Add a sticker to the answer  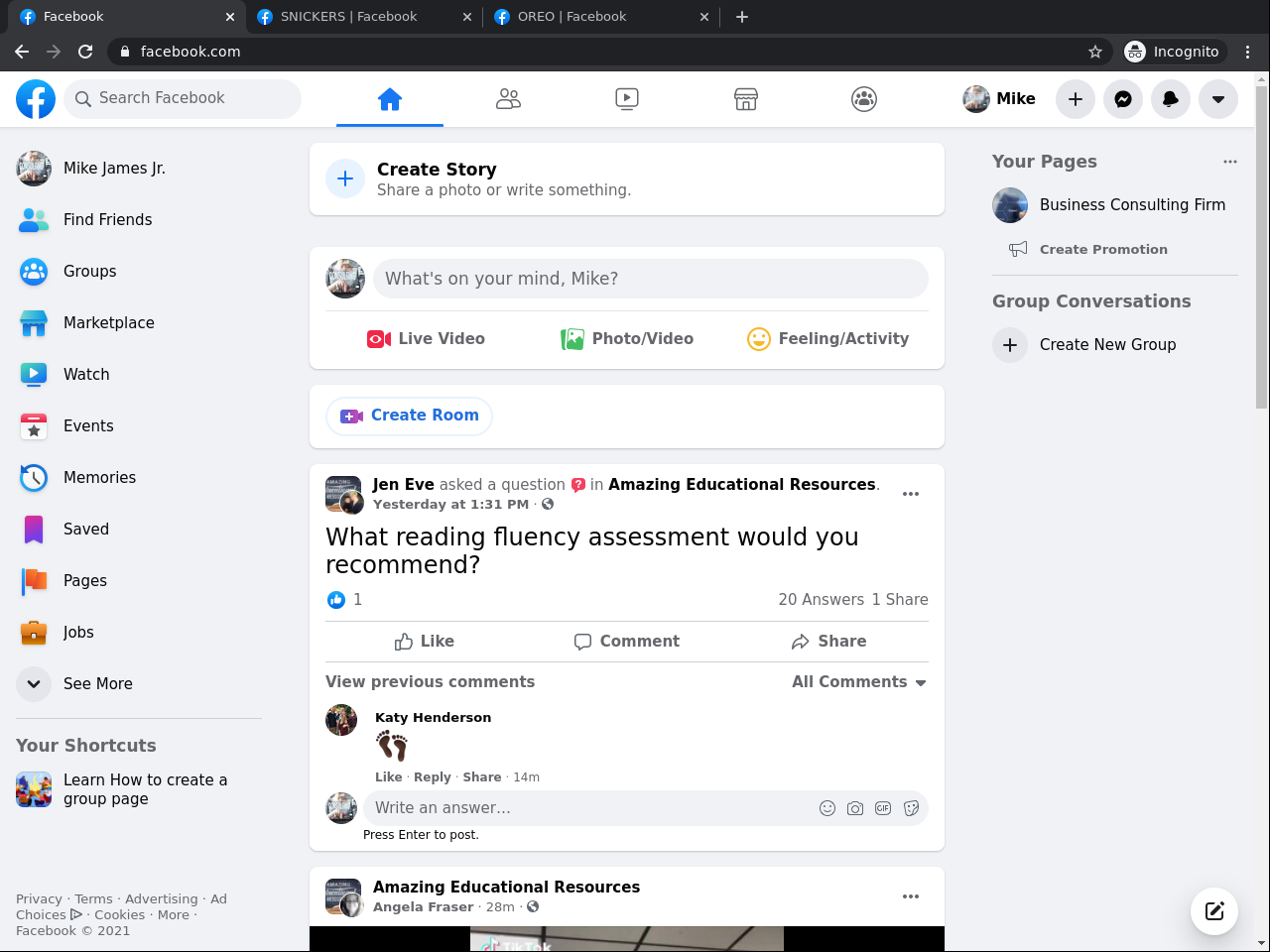coord(911,808)
